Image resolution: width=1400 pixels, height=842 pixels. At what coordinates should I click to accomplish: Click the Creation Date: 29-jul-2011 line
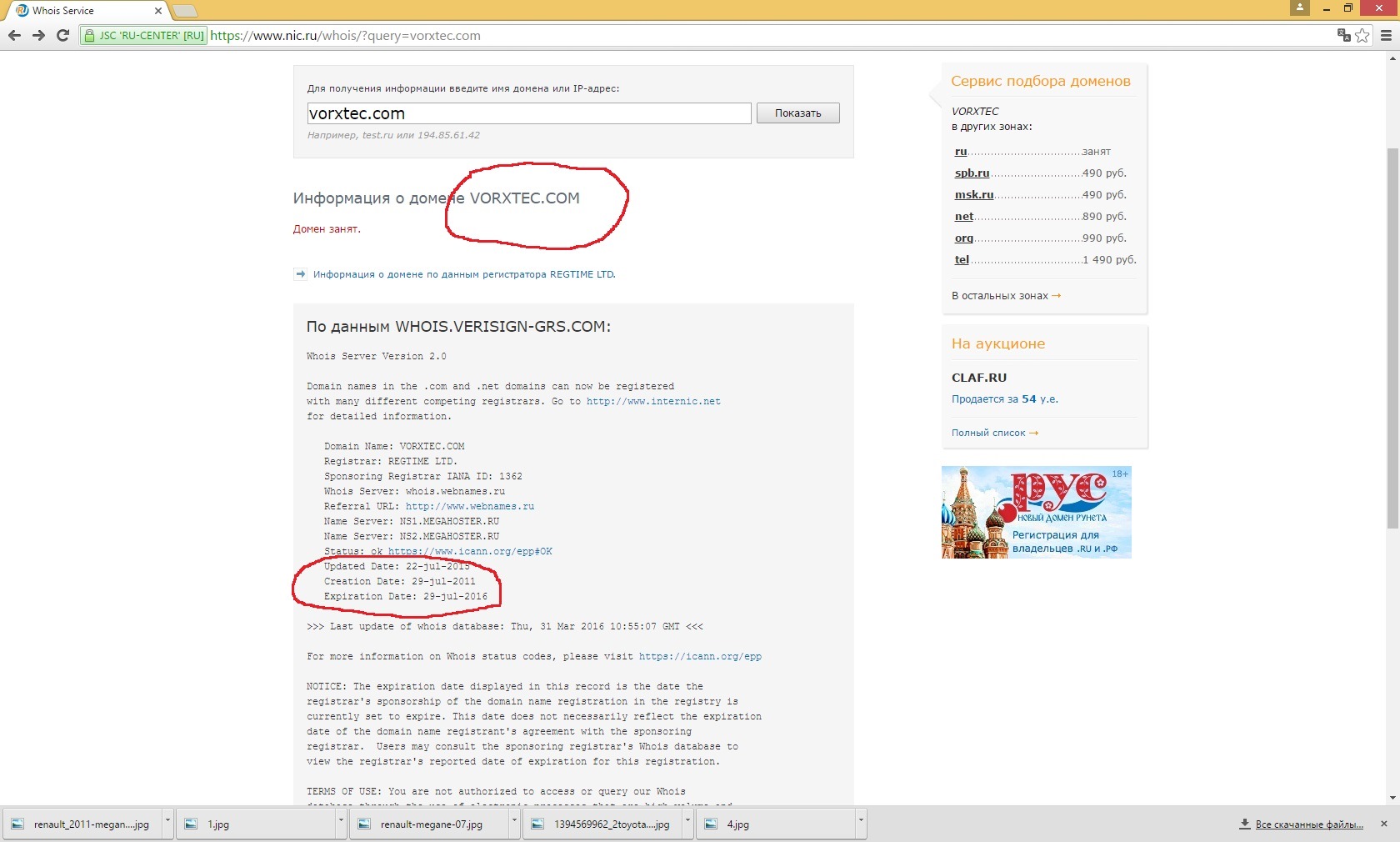coord(400,581)
